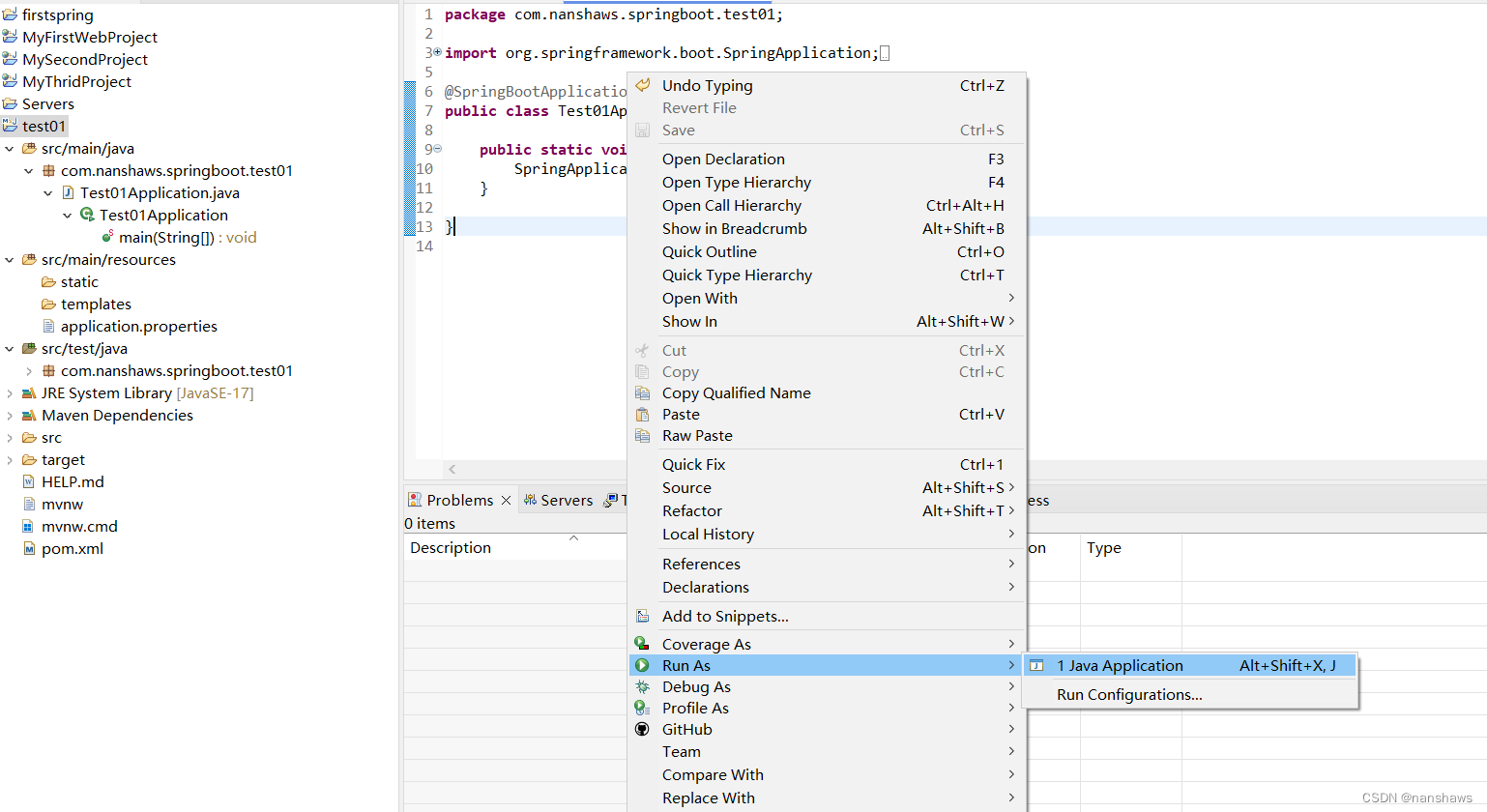The height and width of the screenshot is (812, 1487).
Task: Click the Save icon in context menu
Action: [642, 130]
